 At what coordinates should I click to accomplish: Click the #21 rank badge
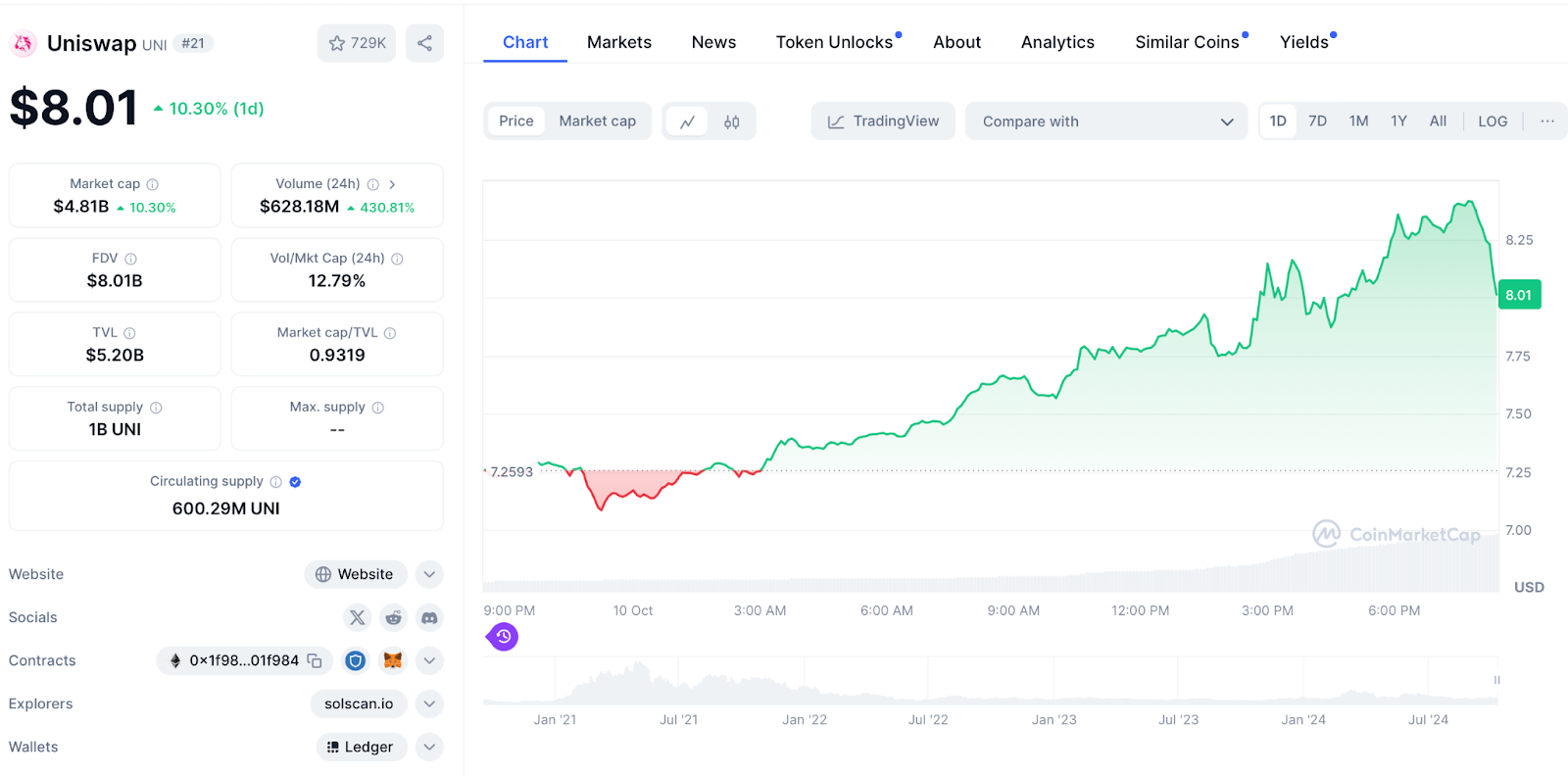pyautogui.click(x=193, y=43)
